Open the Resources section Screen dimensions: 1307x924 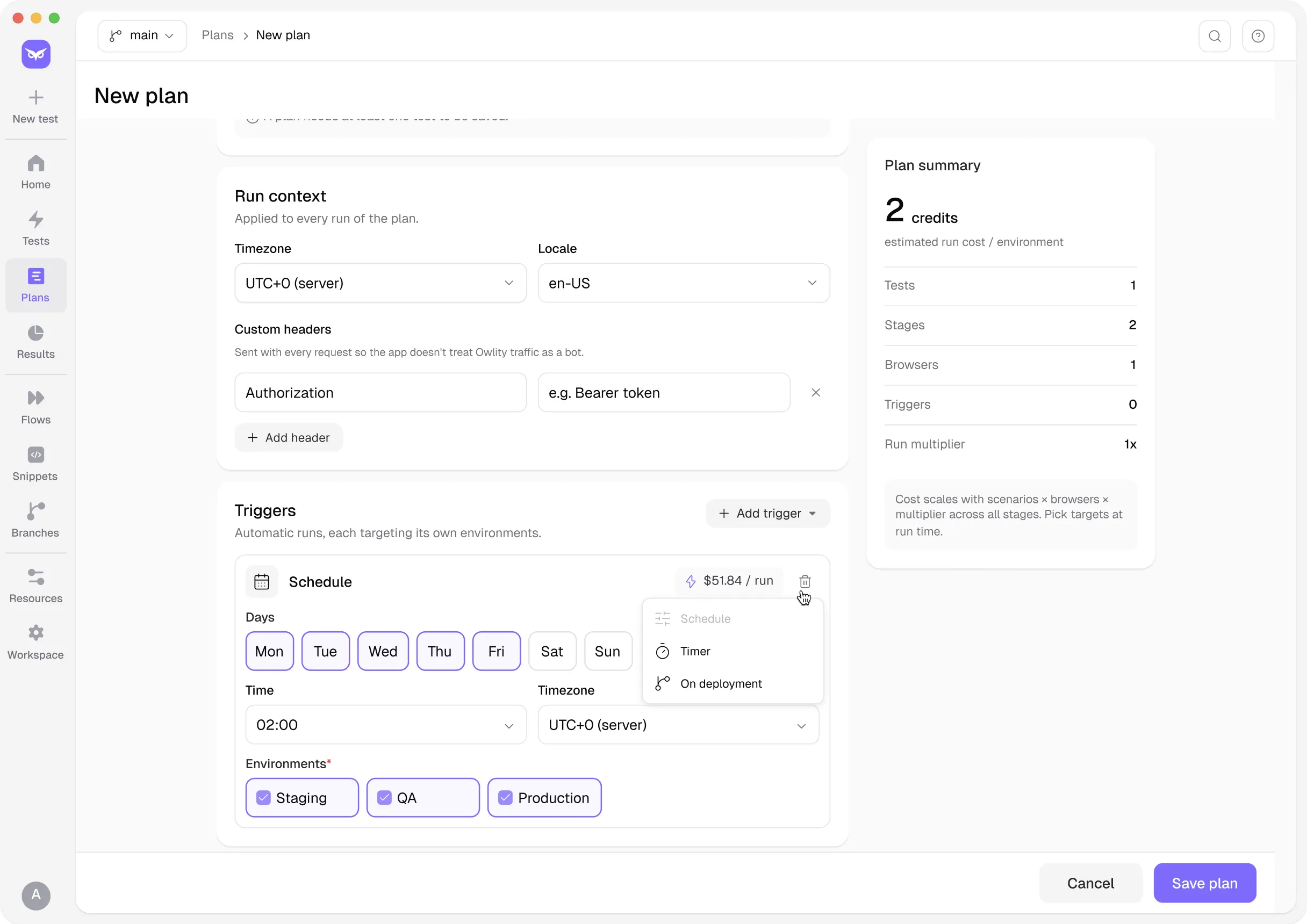(36, 586)
